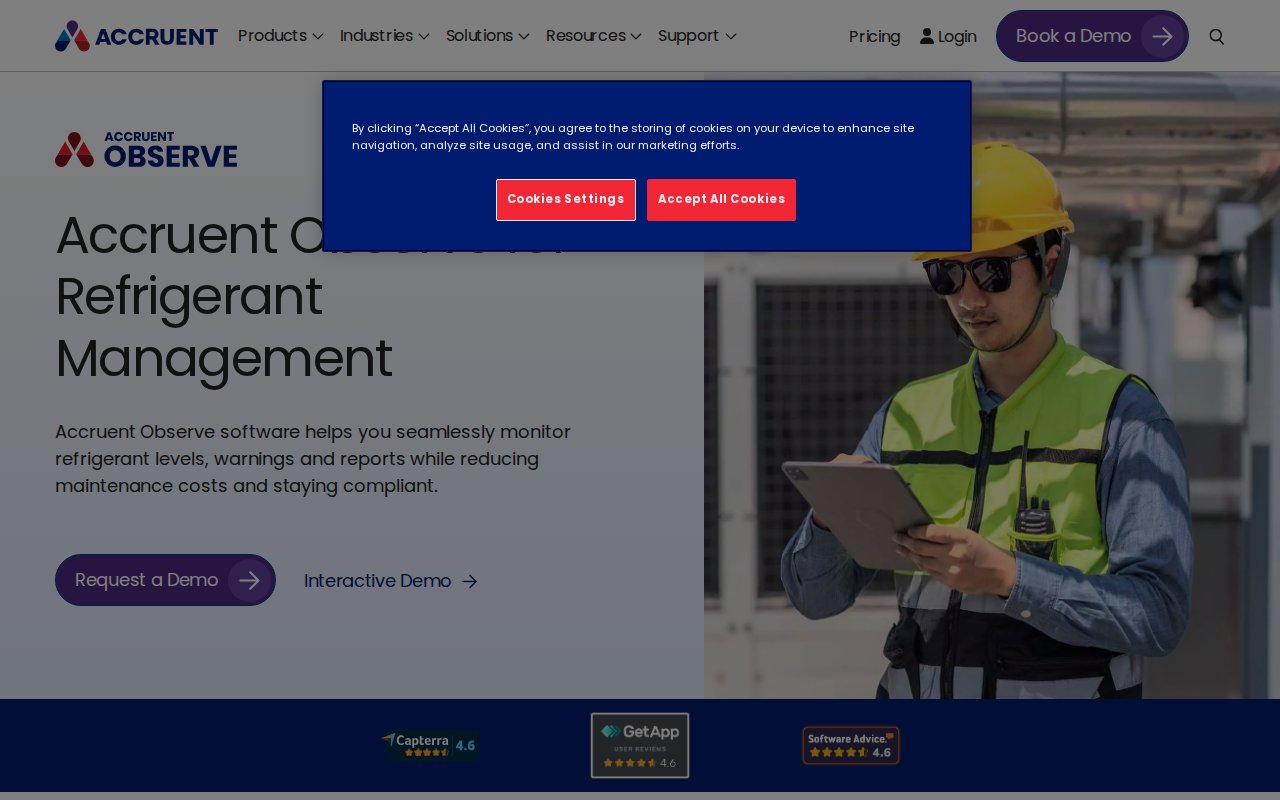1280x800 pixels.
Task: Open the Support navigation dropdown
Action: pyautogui.click(x=697, y=36)
